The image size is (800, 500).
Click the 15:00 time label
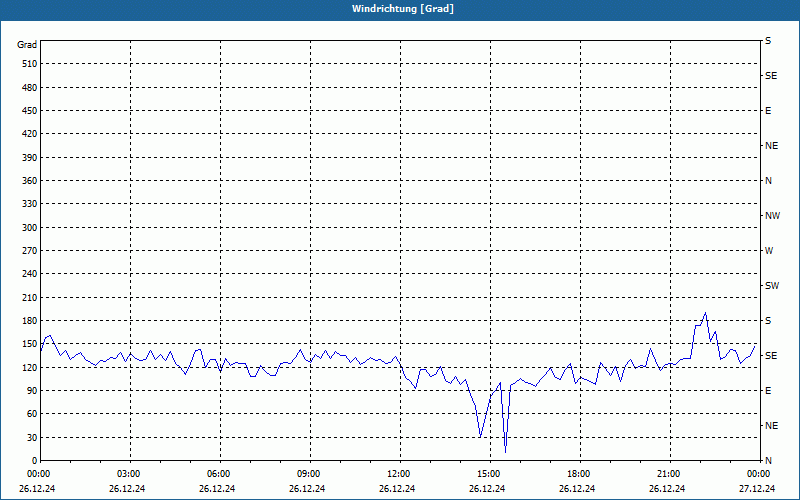pyautogui.click(x=490, y=474)
